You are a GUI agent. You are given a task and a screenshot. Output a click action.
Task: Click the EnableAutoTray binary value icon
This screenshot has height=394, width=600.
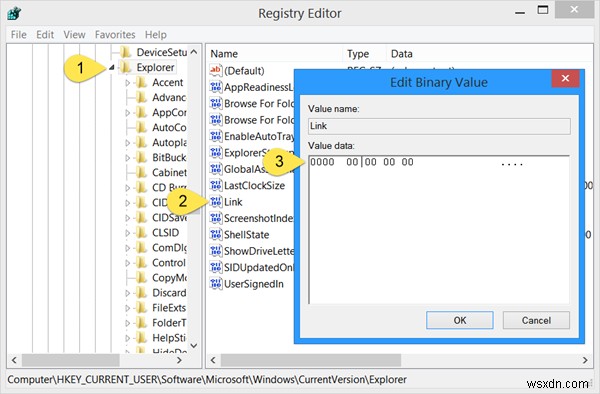click(x=216, y=136)
